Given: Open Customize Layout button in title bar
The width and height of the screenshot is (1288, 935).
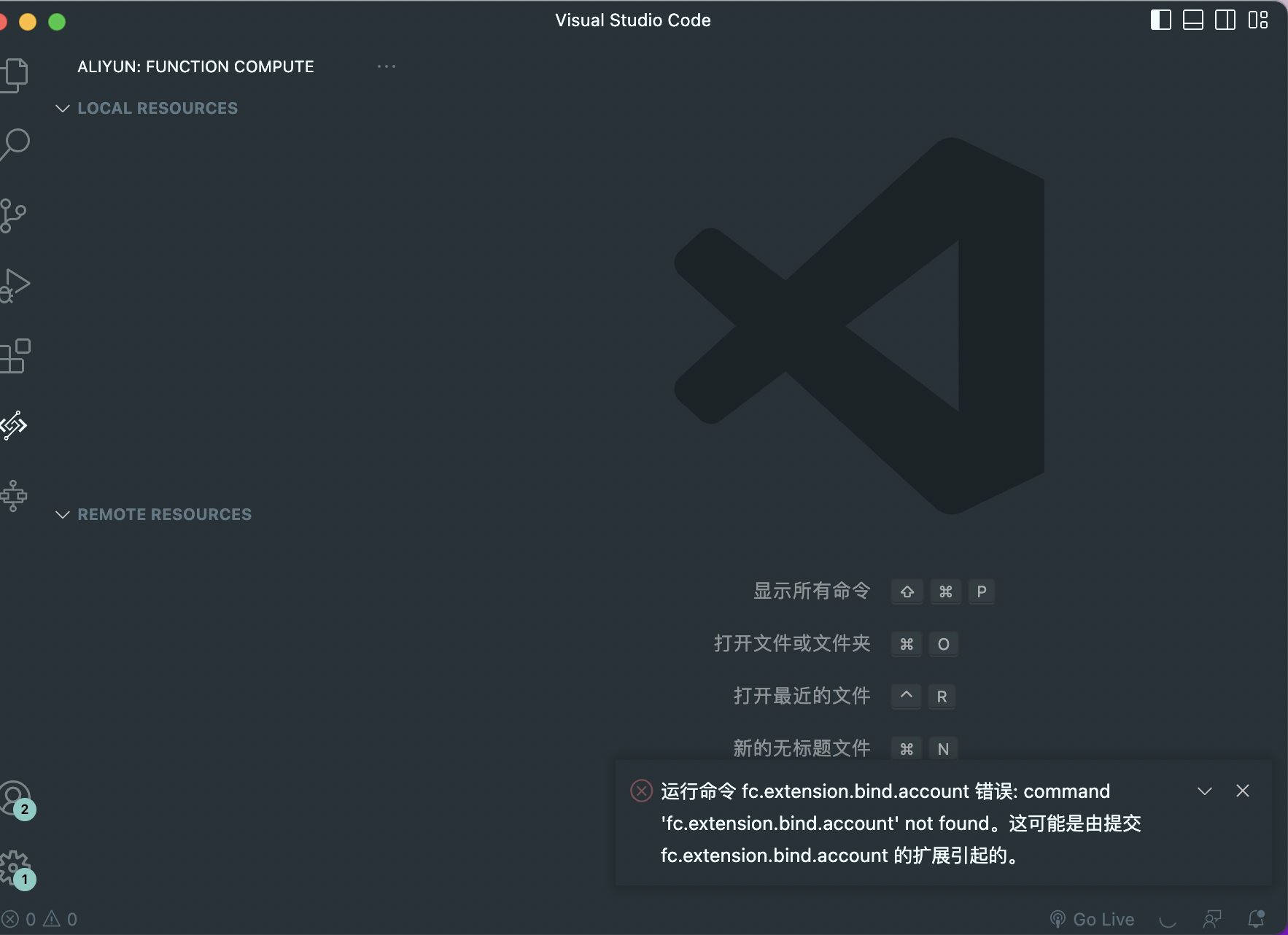Looking at the screenshot, I should 1258,20.
